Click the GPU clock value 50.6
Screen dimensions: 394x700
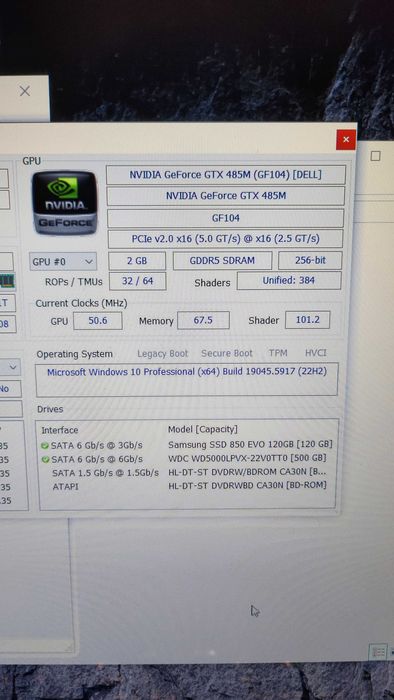(x=98, y=321)
